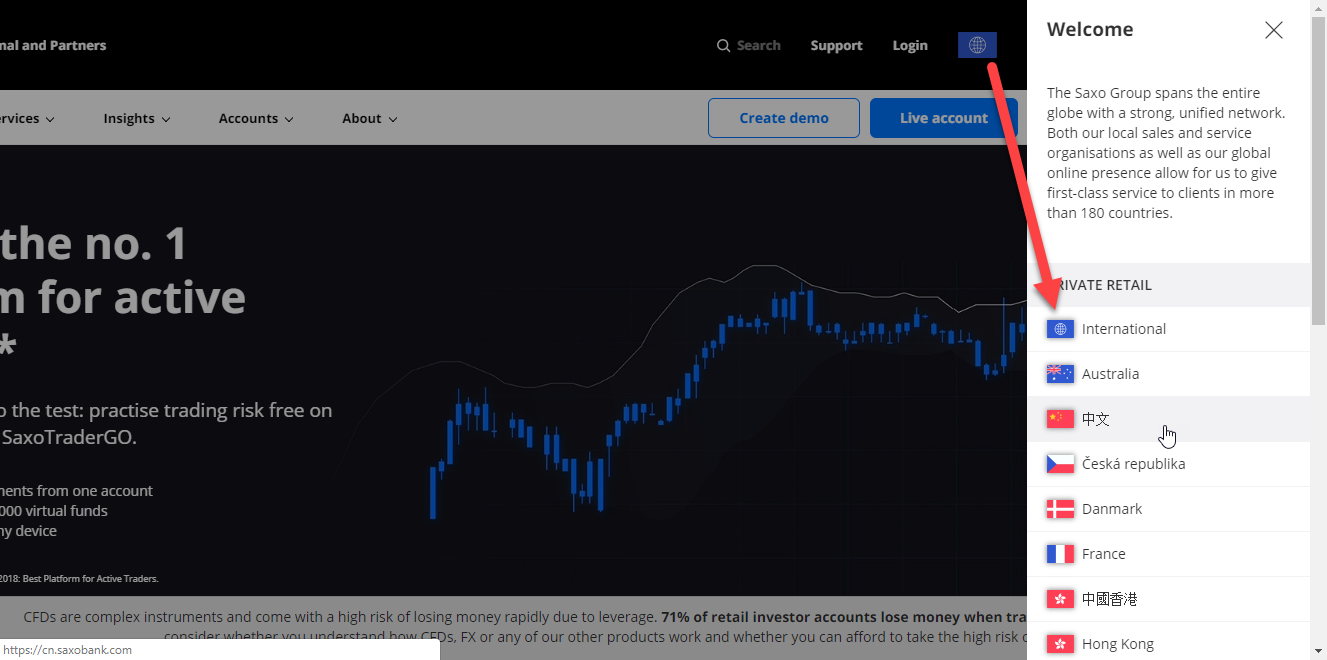This screenshot has width=1327, height=660.
Task: Choose International region
Action: (1168, 329)
